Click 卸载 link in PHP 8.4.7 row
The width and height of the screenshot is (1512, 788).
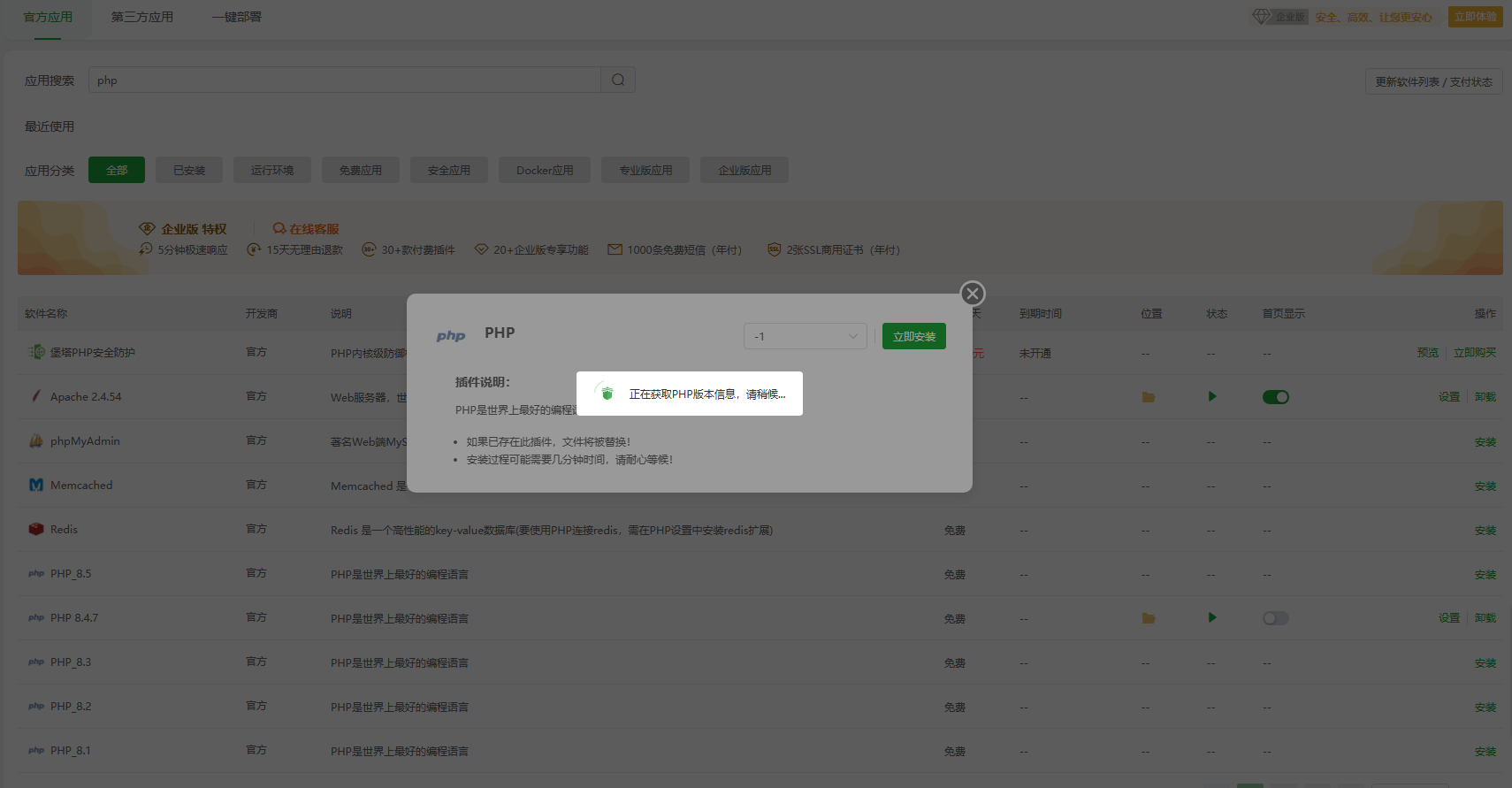coord(1485,617)
